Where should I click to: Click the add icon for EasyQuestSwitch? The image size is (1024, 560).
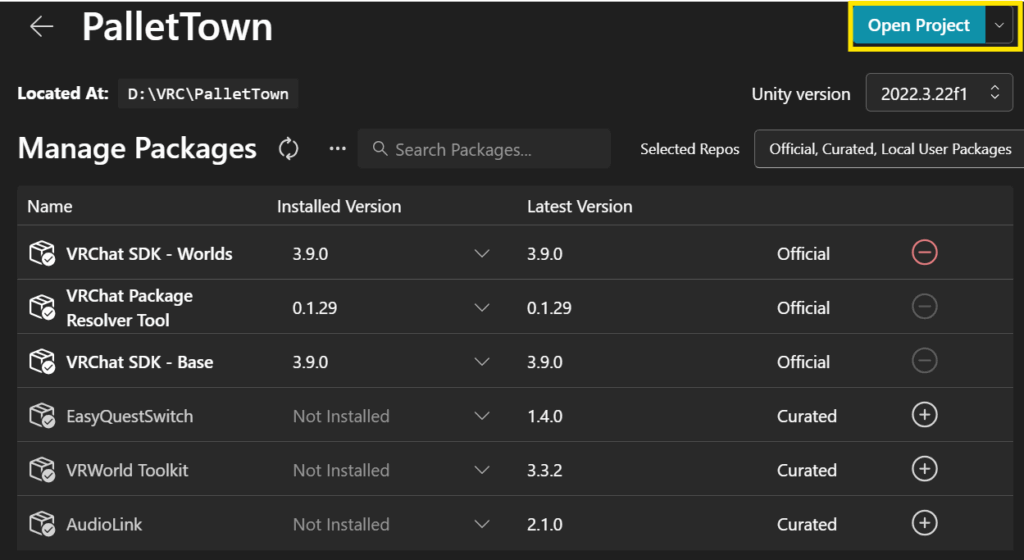[924, 415]
